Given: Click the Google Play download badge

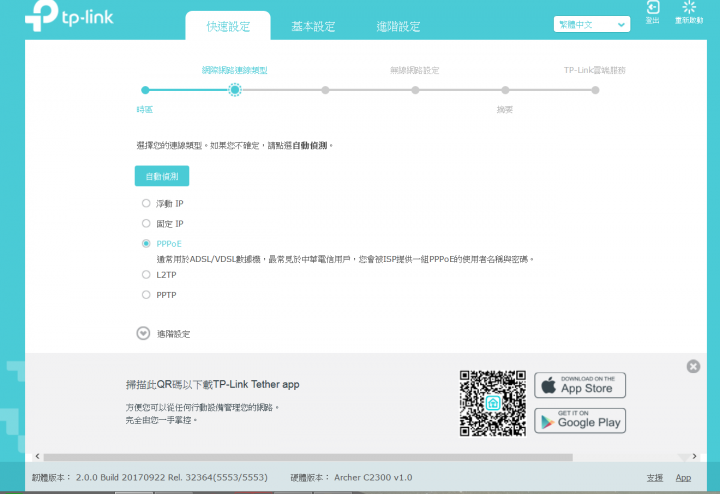Looking at the screenshot, I should tap(580, 421).
